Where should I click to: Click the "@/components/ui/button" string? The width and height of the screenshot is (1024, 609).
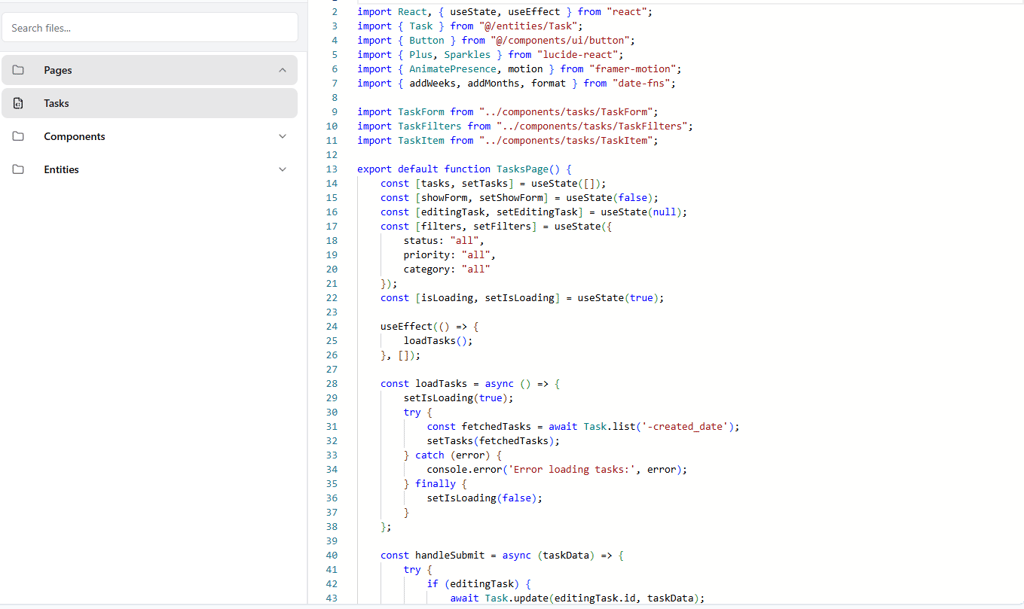[x=560, y=40]
